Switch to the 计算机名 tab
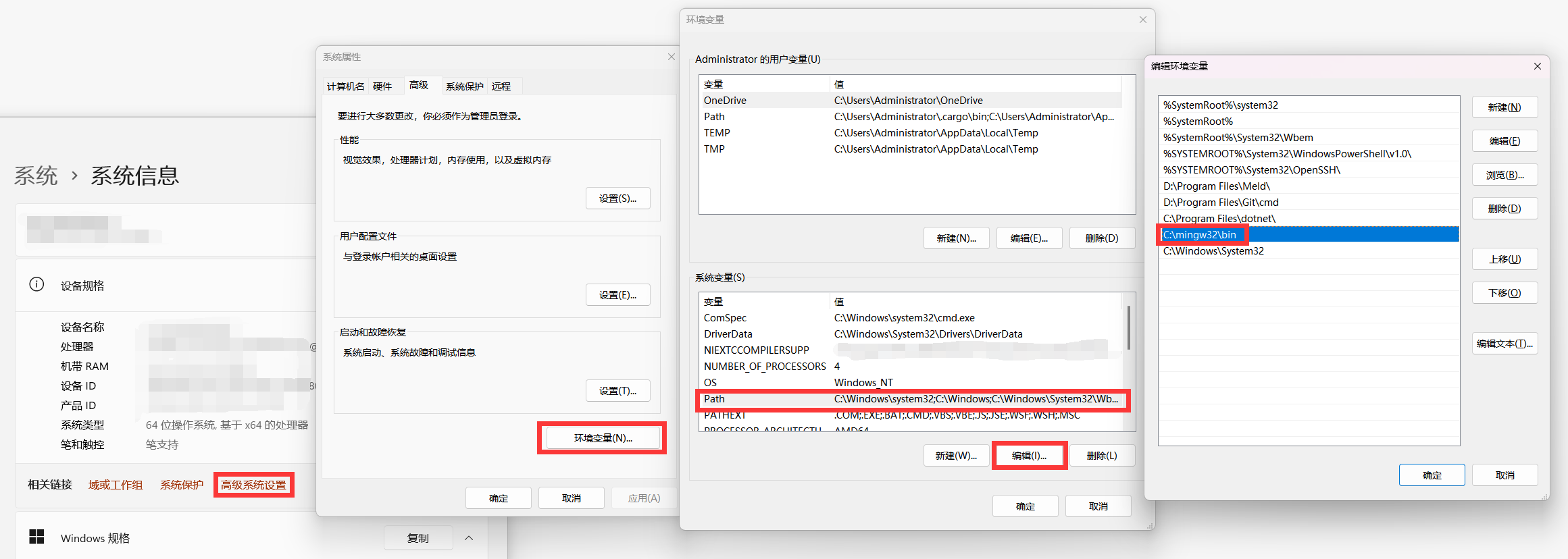Viewport: 1568px width, 559px height. pyautogui.click(x=345, y=86)
